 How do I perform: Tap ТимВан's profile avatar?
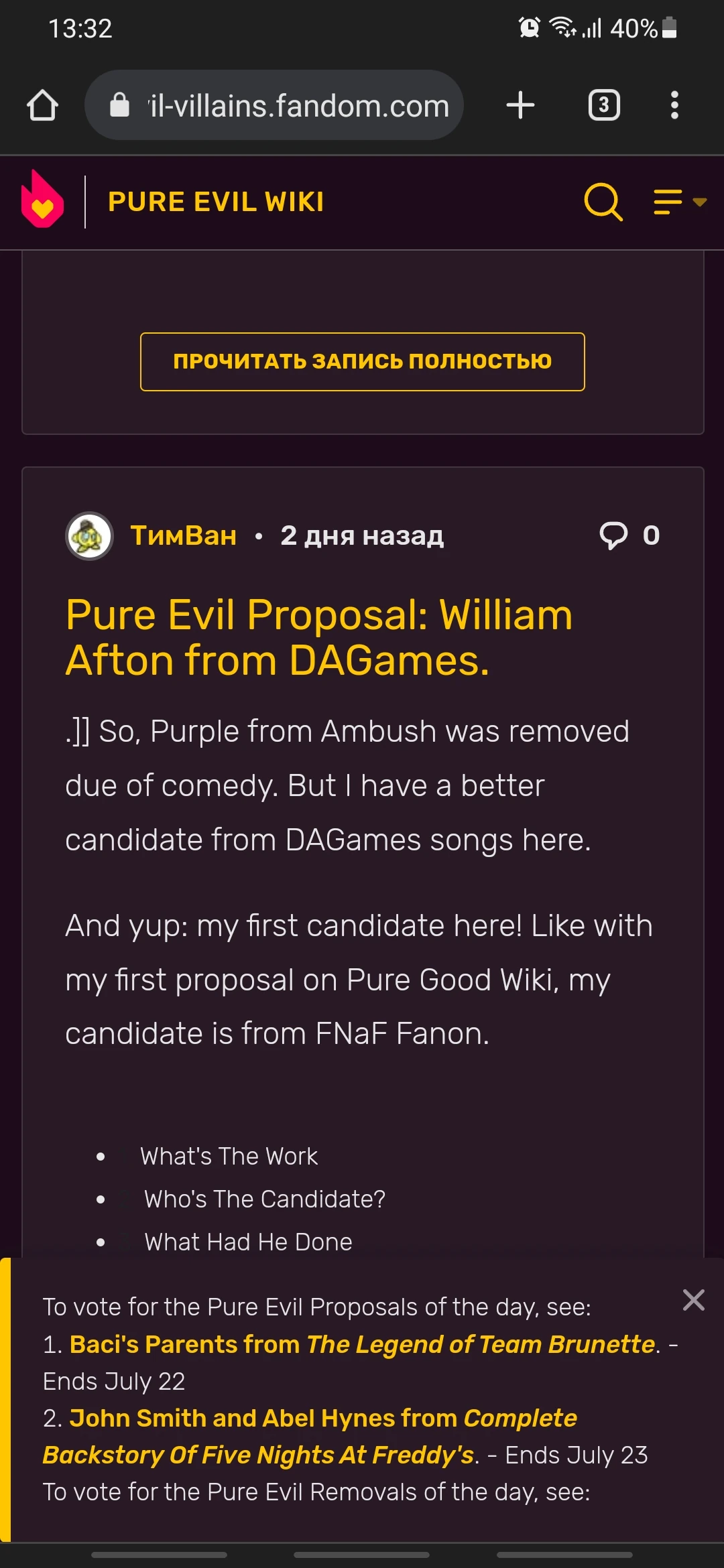(x=88, y=535)
